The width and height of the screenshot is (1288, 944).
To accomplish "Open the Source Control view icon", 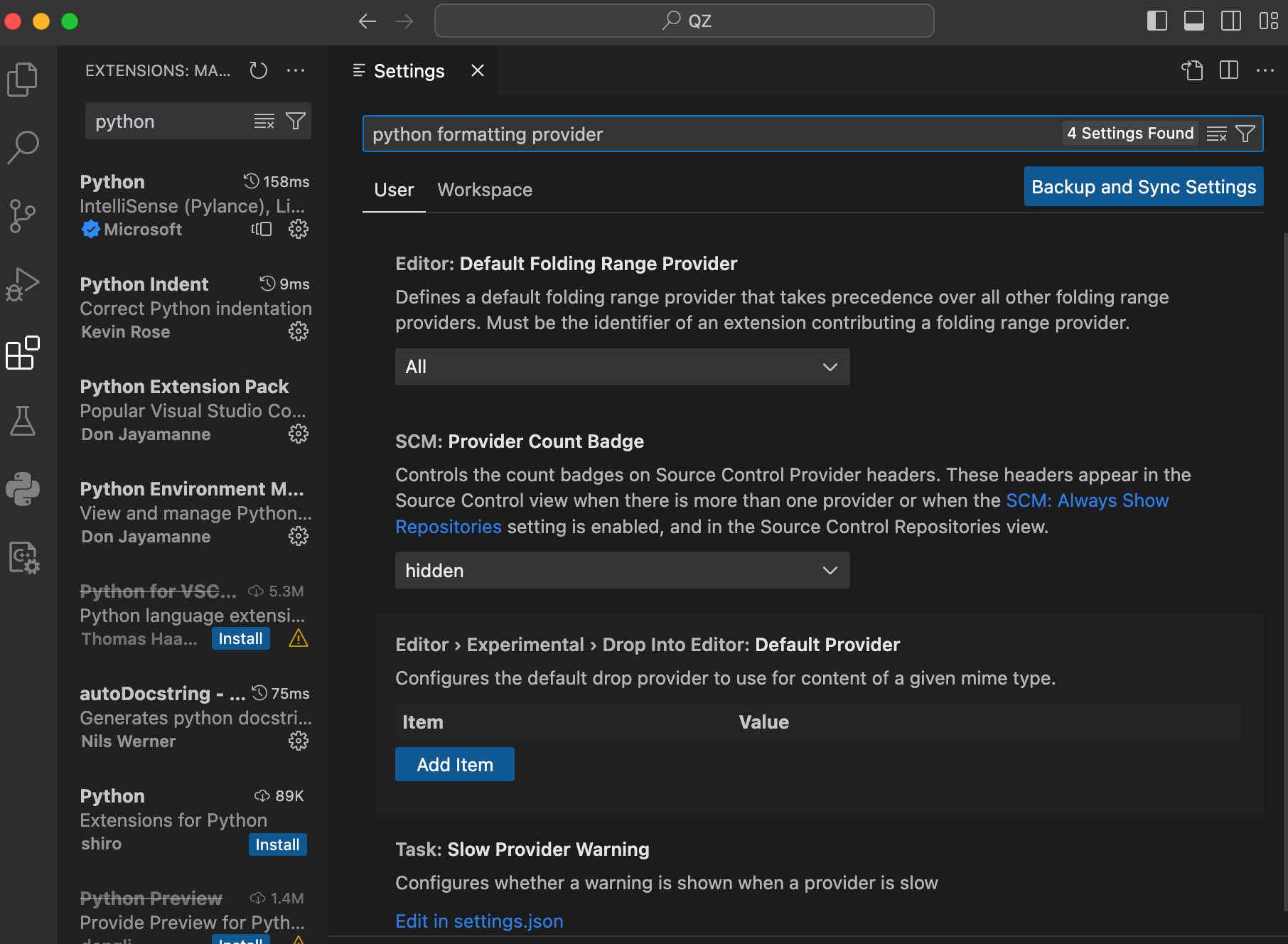I will click(23, 215).
